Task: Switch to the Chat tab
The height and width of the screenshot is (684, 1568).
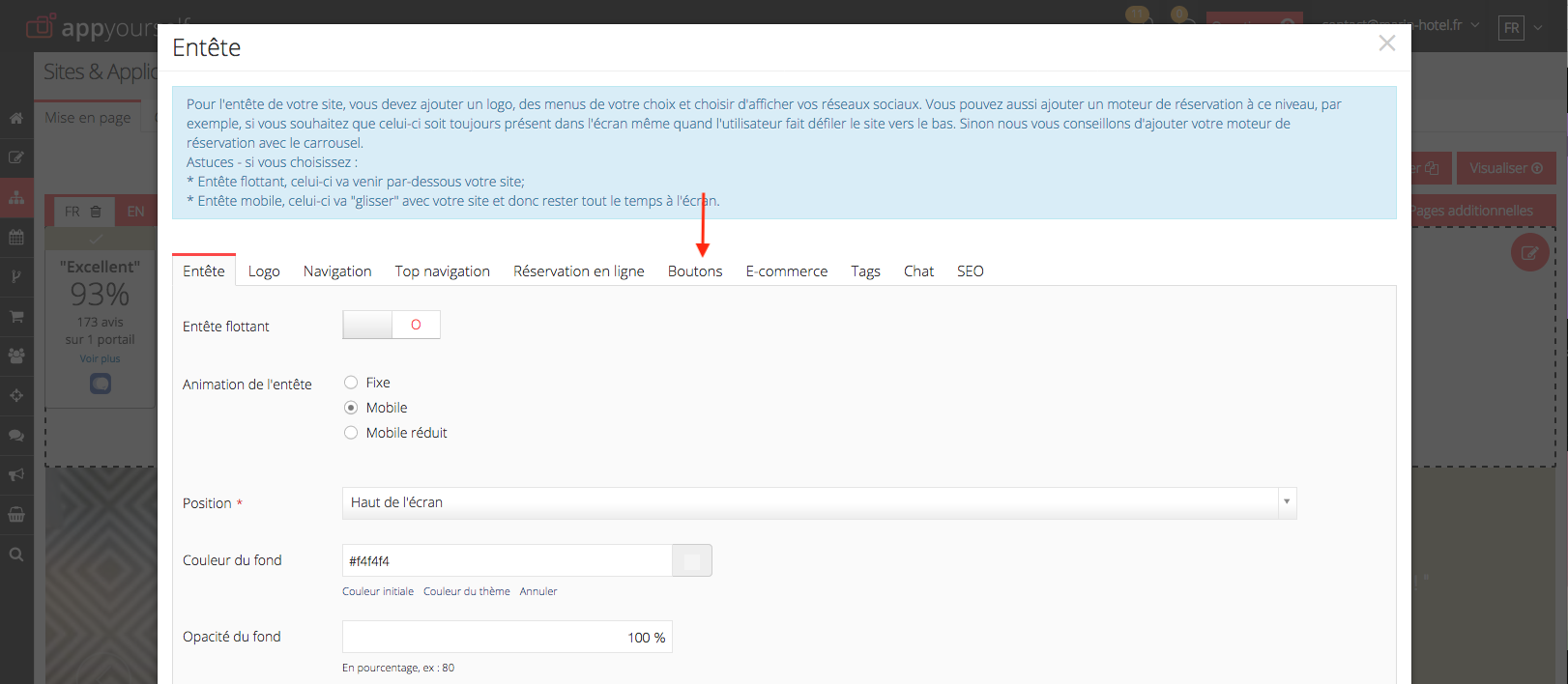Action: [919, 271]
